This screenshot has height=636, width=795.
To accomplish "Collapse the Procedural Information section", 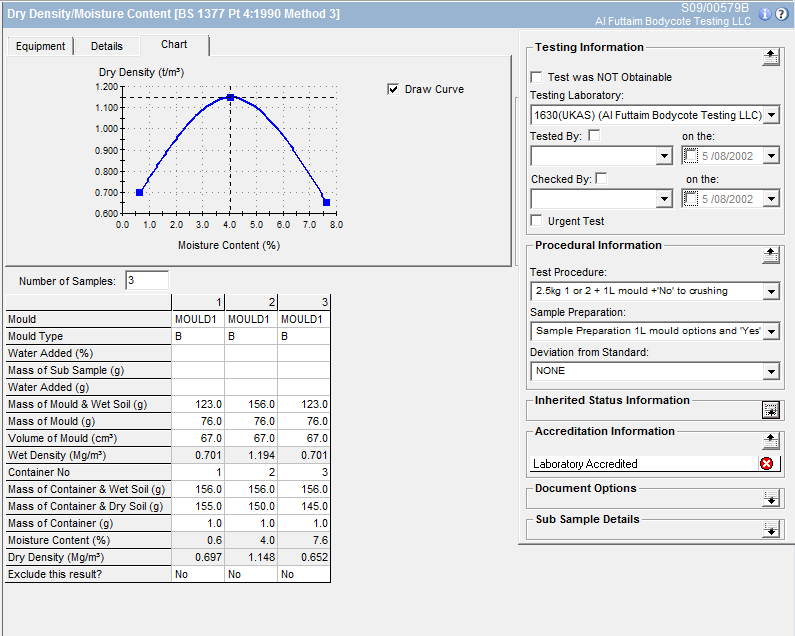I will (770, 255).
